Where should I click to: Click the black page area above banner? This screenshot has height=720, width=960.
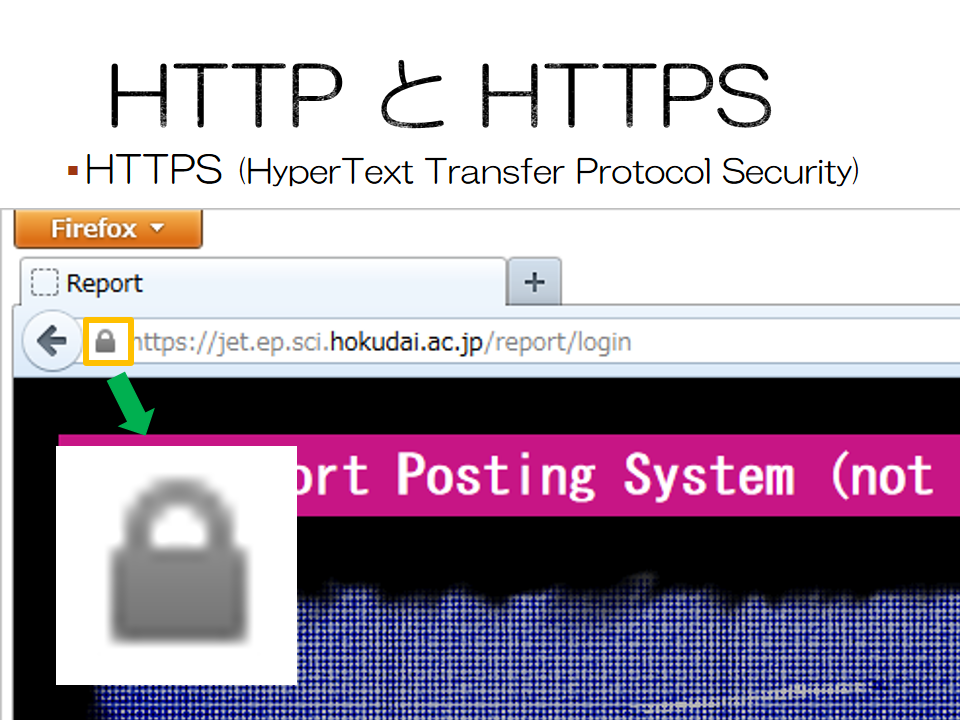point(490,406)
